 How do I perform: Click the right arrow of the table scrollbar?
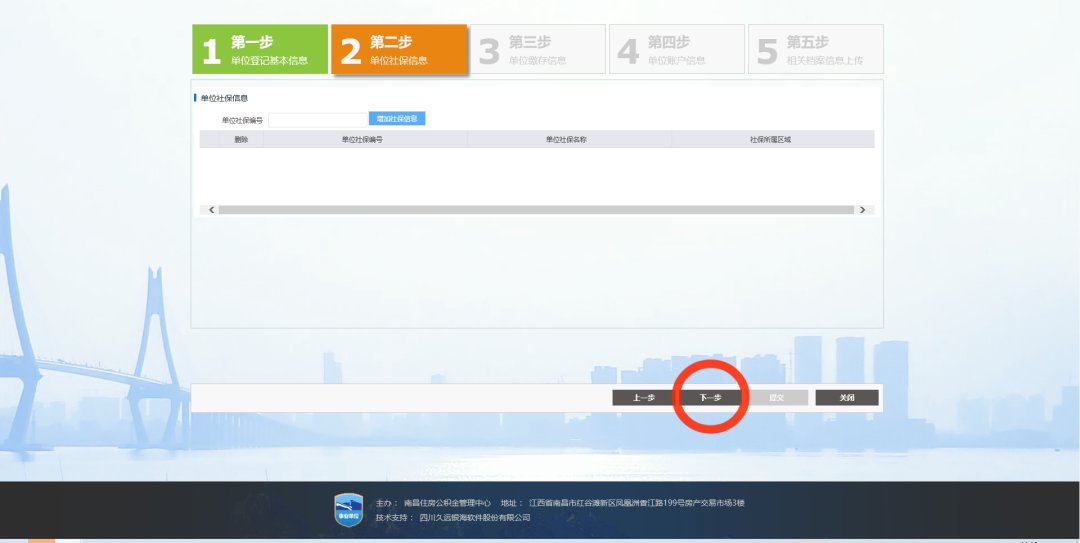tap(862, 210)
